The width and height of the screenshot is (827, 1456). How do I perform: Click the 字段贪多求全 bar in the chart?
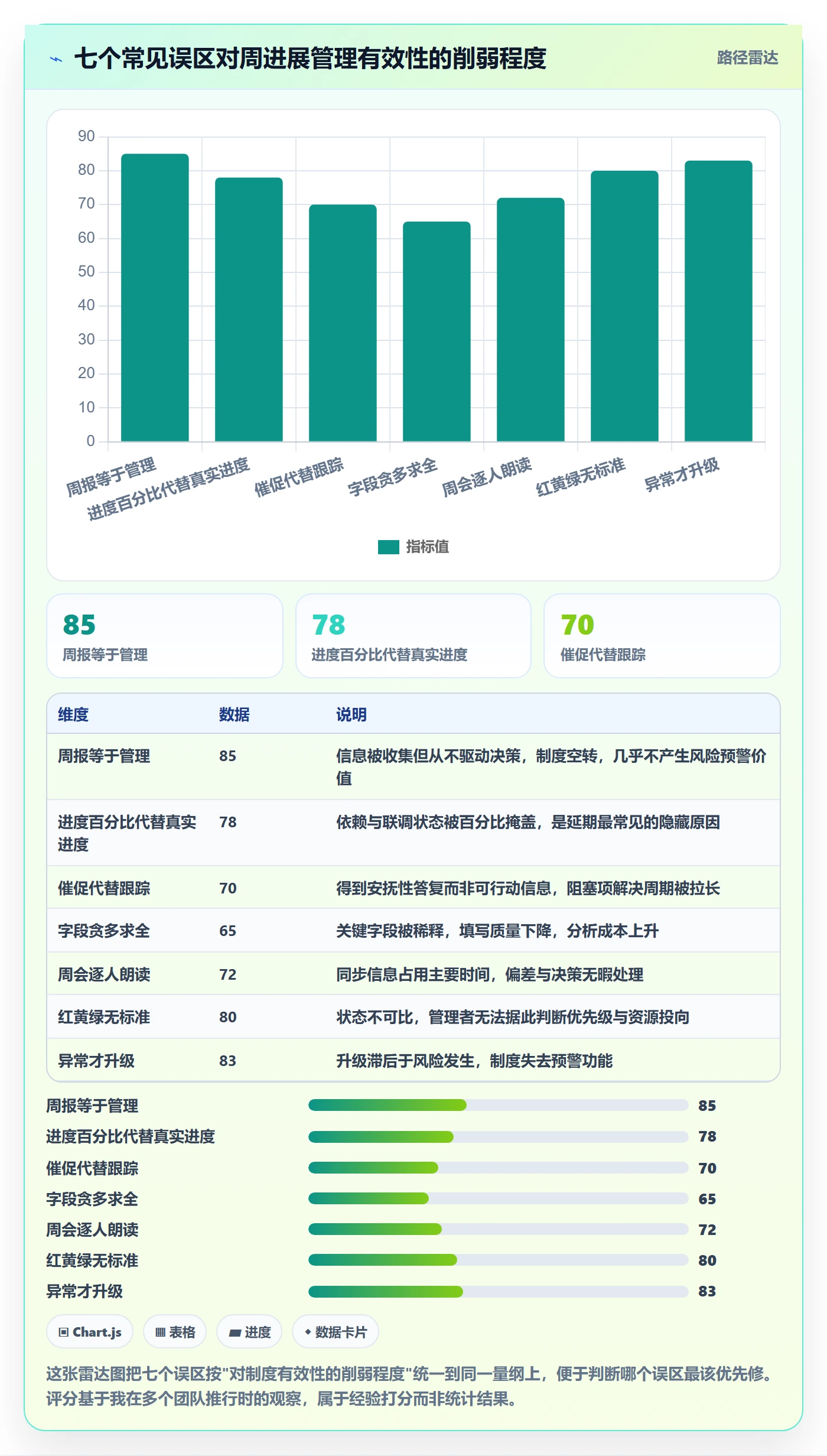(437, 331)
